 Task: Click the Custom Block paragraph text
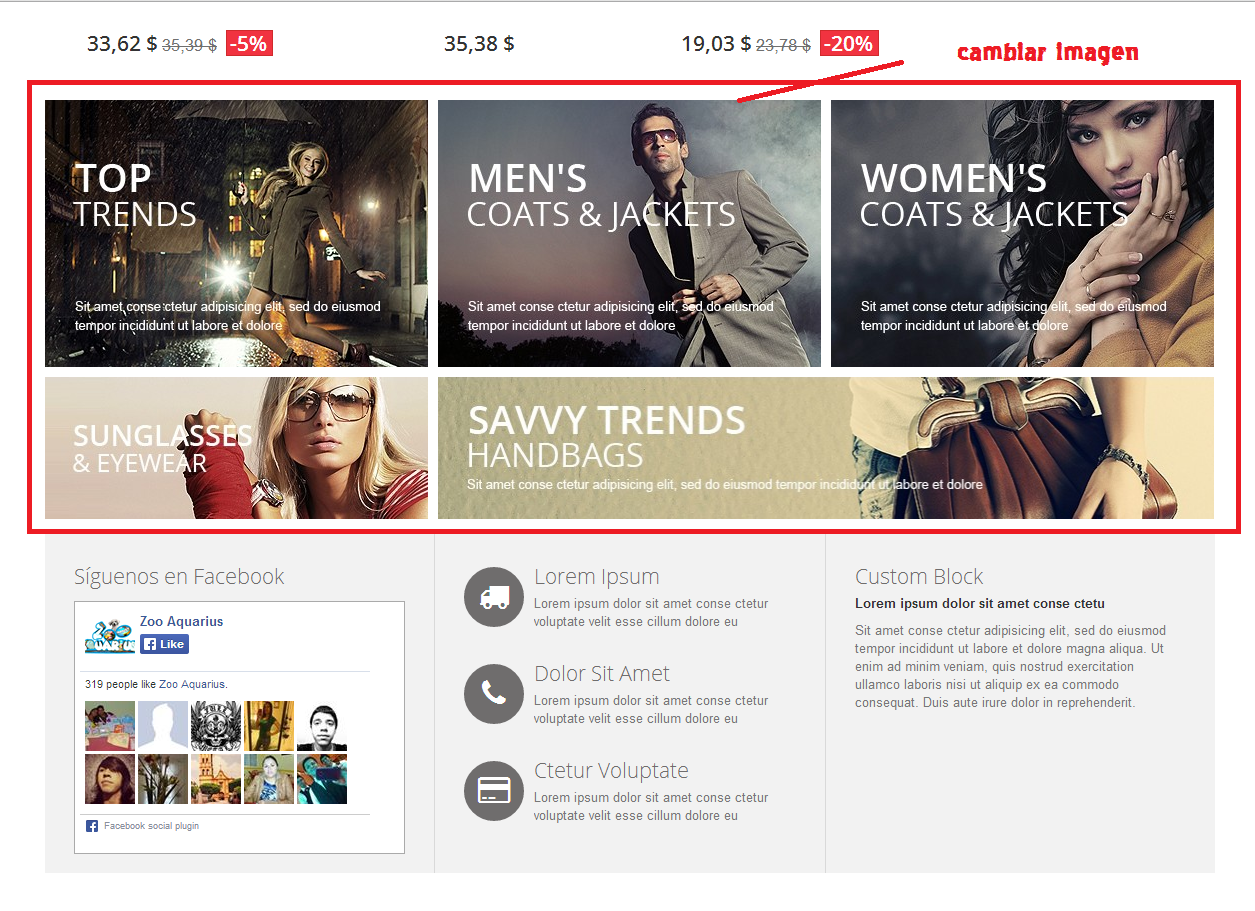[x=1010, y=667]
